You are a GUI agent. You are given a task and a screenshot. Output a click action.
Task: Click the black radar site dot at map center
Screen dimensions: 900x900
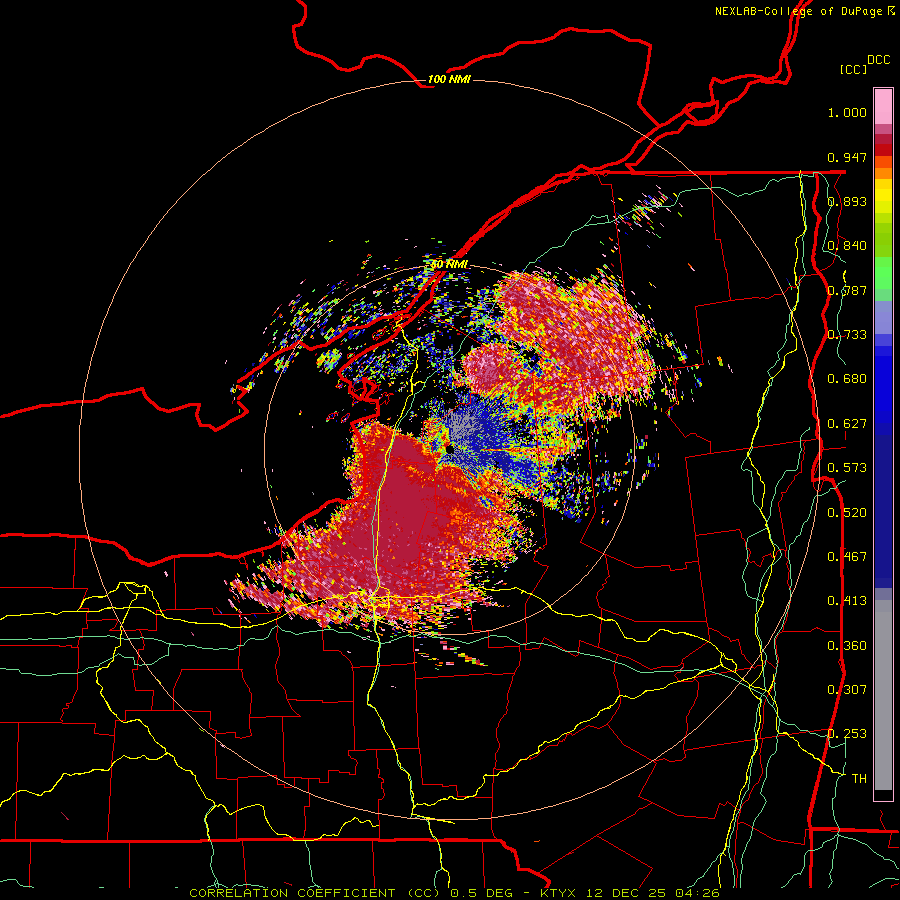pyautogui.click(x=451, y=451)
